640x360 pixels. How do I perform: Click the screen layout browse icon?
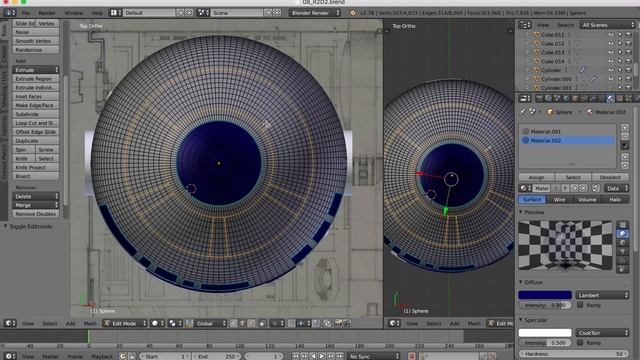coord(116,13)
